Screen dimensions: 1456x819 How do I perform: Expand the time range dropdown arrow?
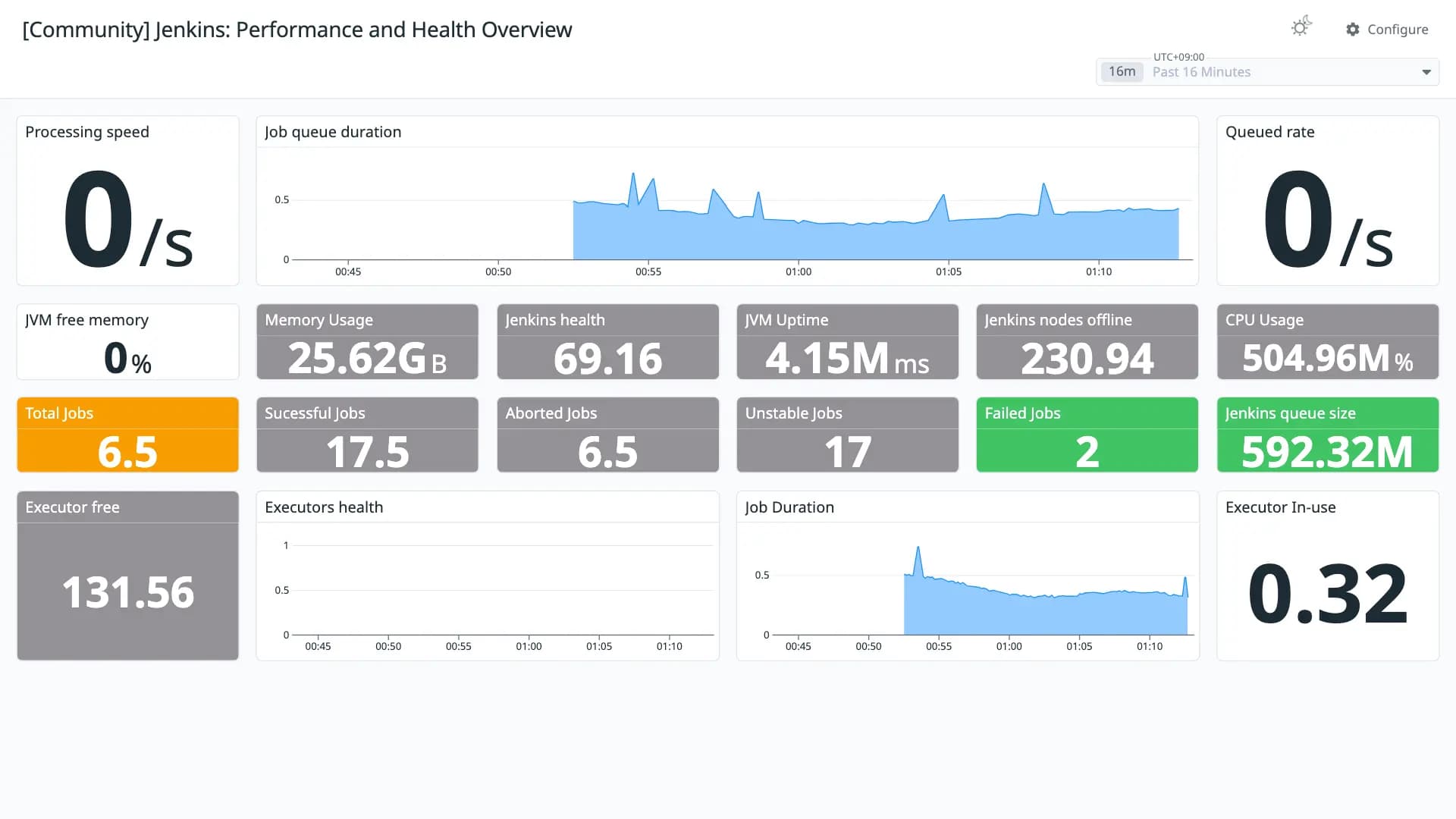click(x=1426, y=72)
